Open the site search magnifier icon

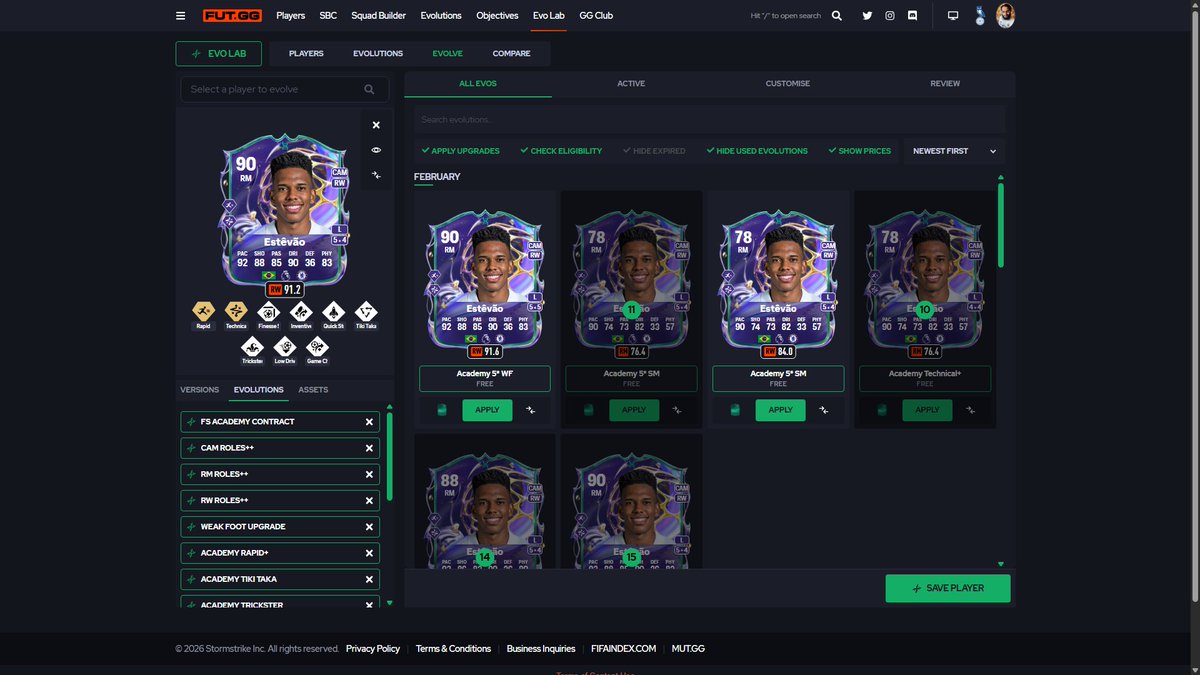click(837, 15)
